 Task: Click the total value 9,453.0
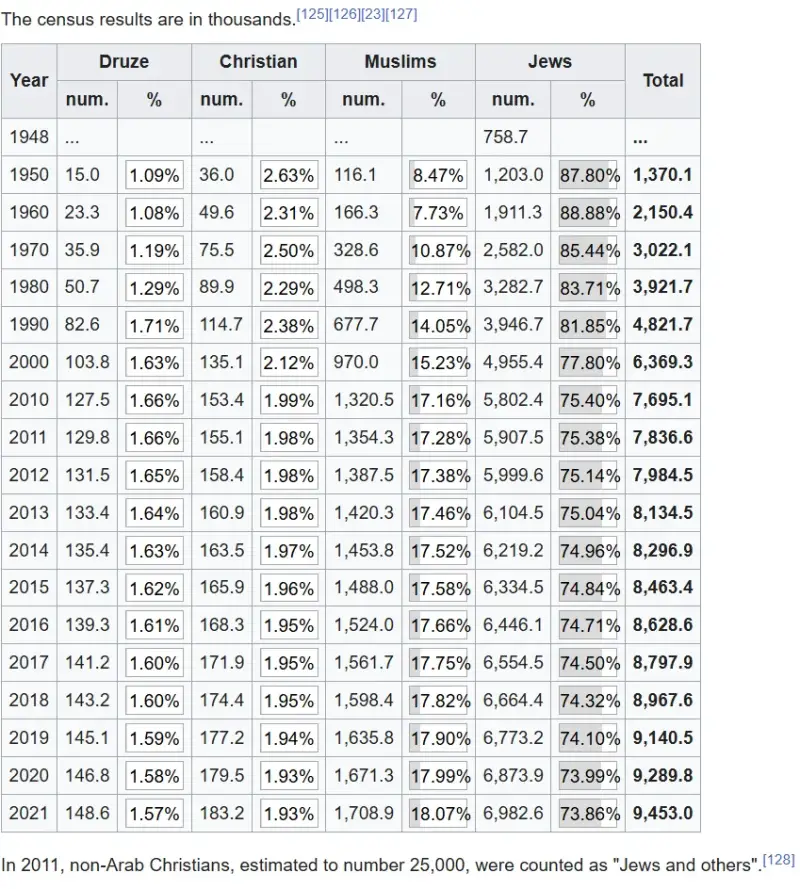click(x=662, y=814)
